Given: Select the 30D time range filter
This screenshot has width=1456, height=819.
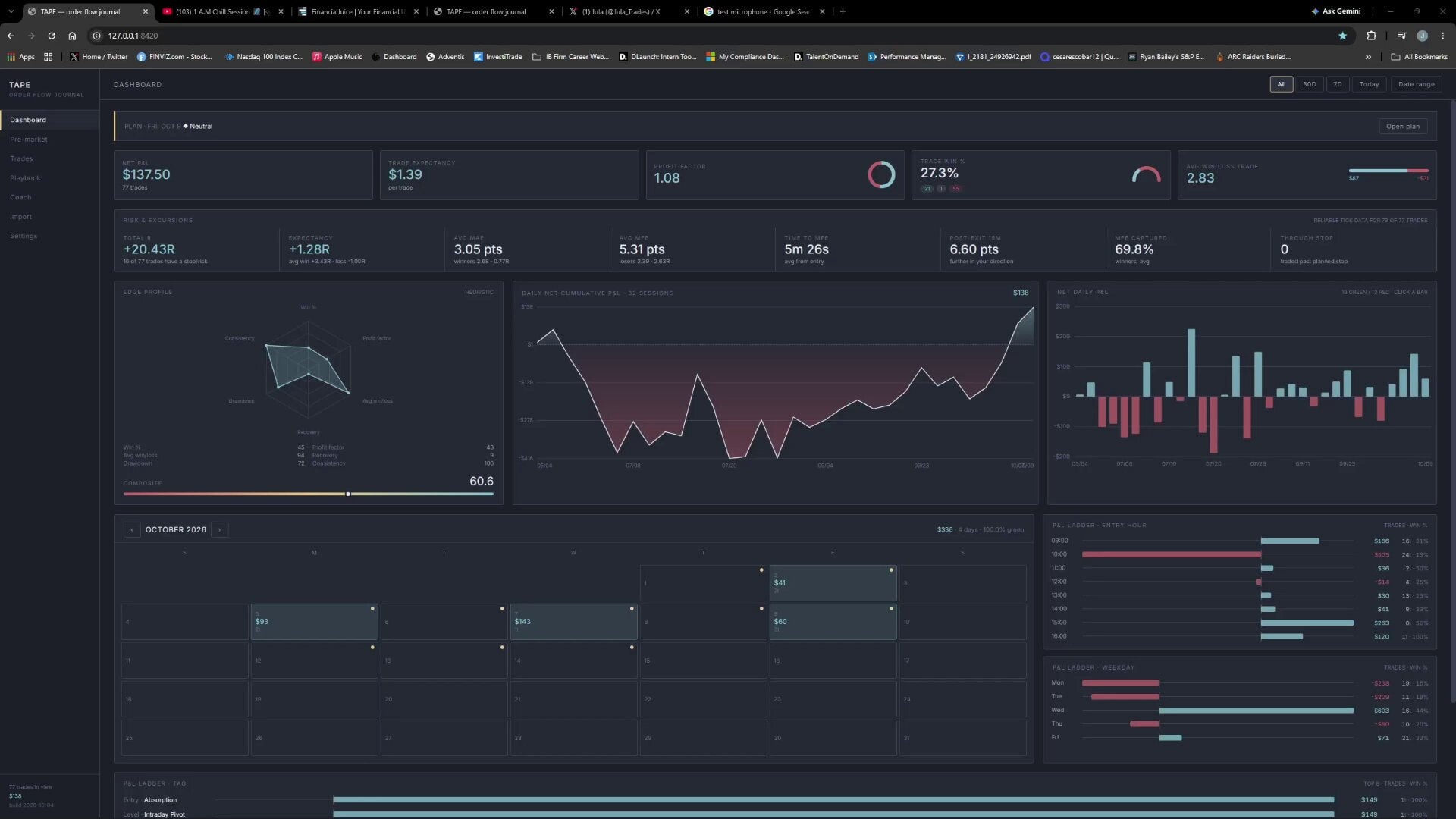Looking at the screenshot, I should tap(1309, 84).
